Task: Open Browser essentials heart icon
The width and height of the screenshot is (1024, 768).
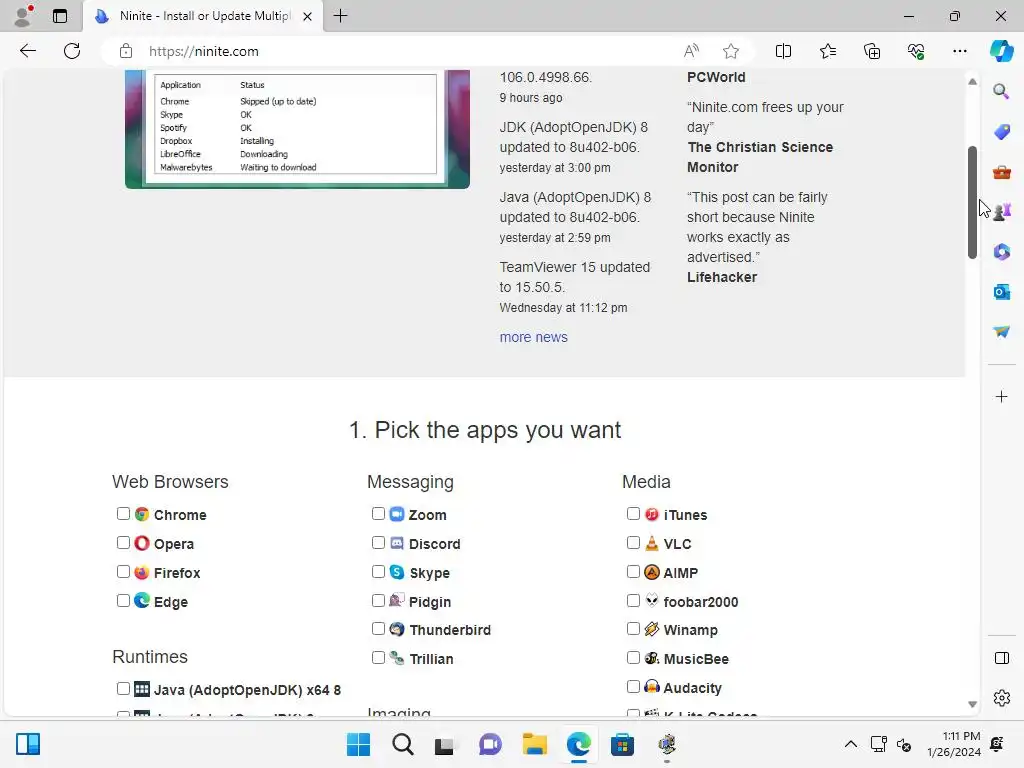Action: pyautogui.click(x=916, y=51)
